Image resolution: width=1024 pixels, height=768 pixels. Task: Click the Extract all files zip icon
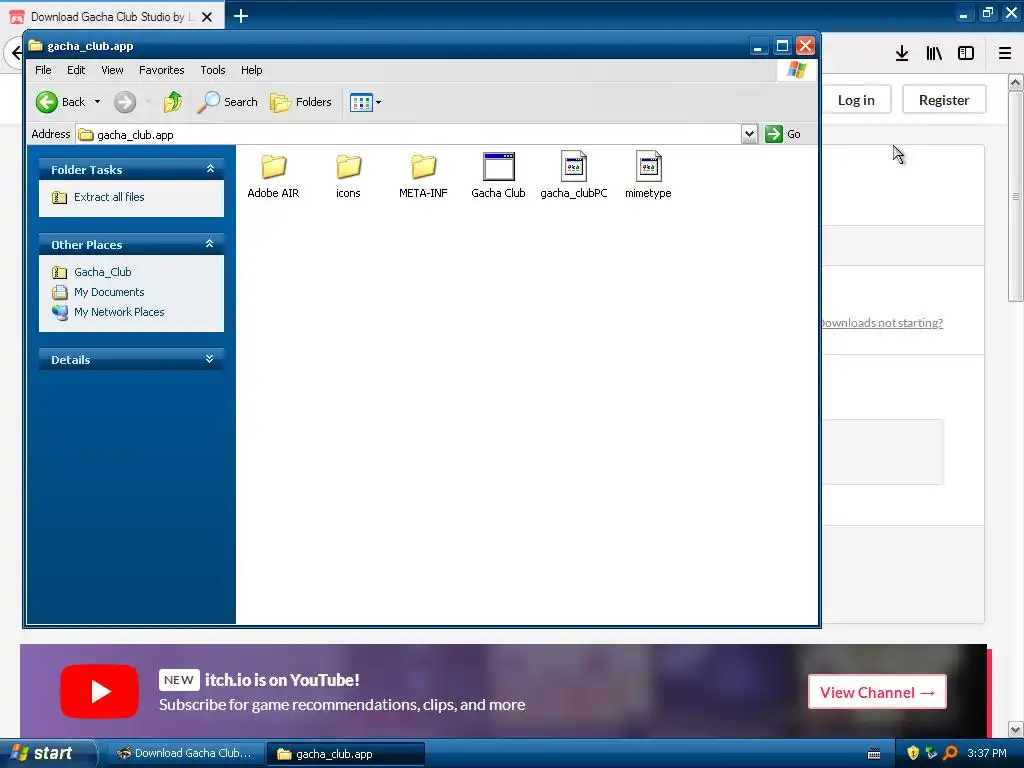(59, 197)
